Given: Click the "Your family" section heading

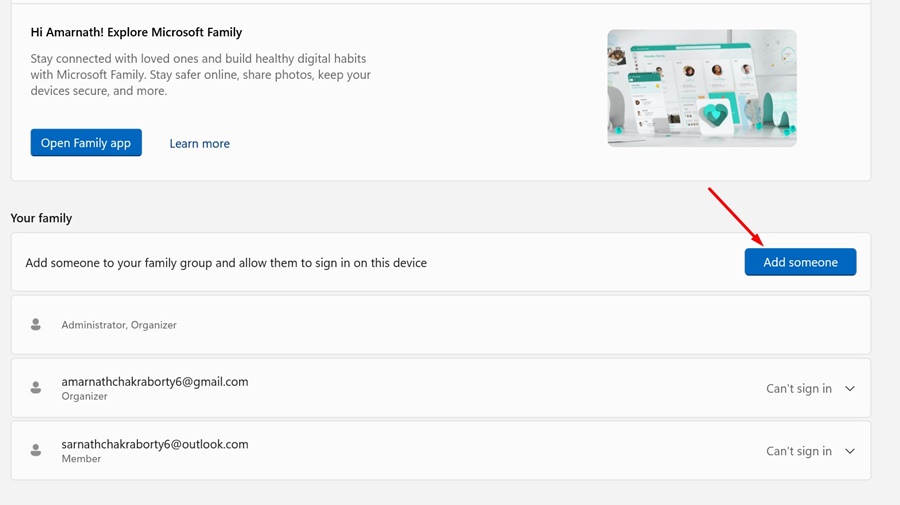Looking at the screenshot, I should pyautogui.click(x=41, y=218).
